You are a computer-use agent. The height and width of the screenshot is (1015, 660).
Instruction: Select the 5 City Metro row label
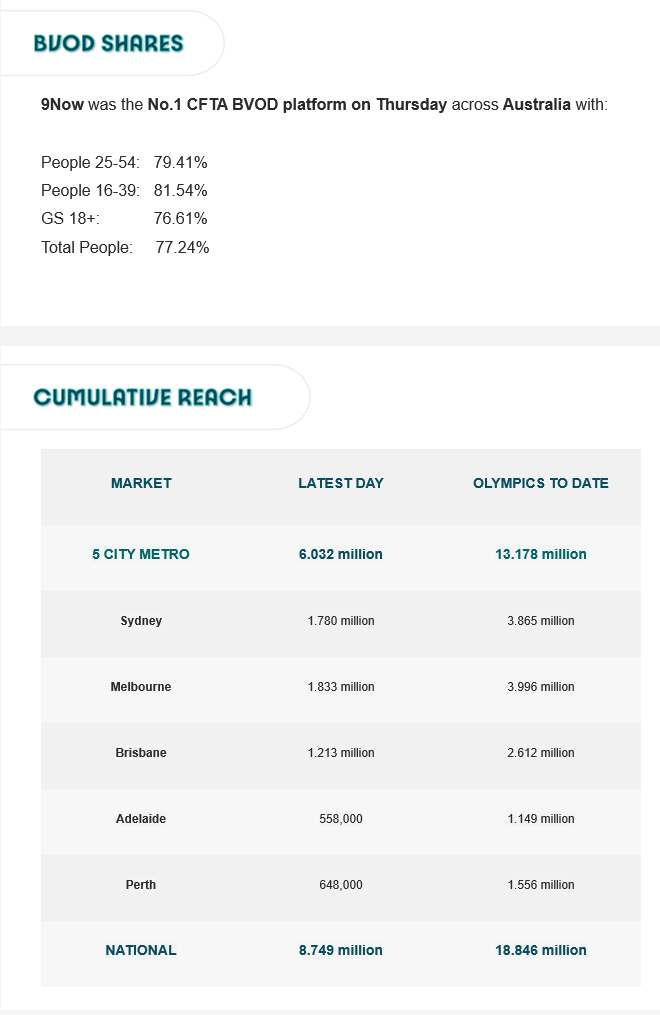coord(141,554)
